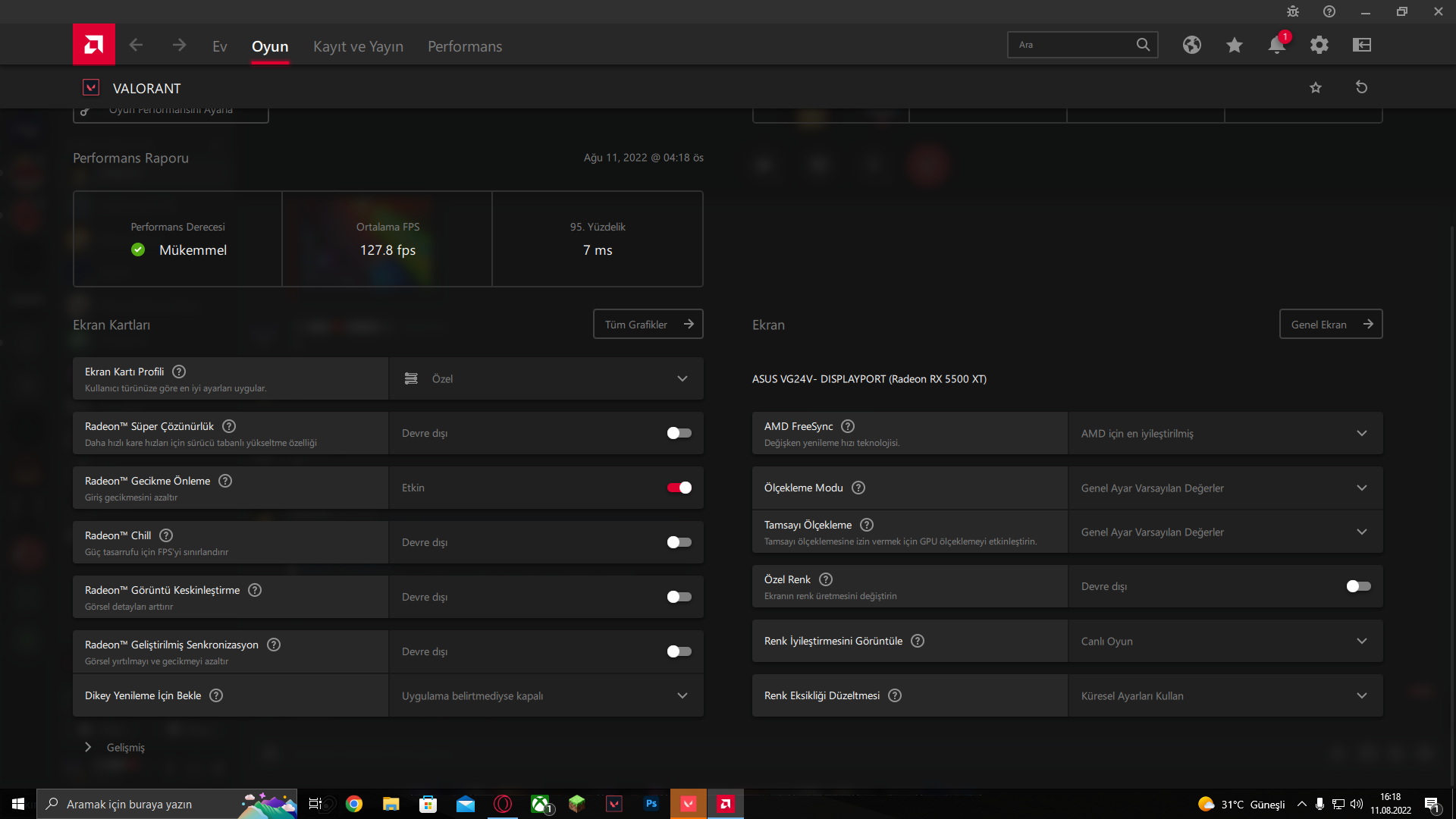Open Tamsayı Ölçekleme dropdown
The image size is (1456, 819).
1225,532
